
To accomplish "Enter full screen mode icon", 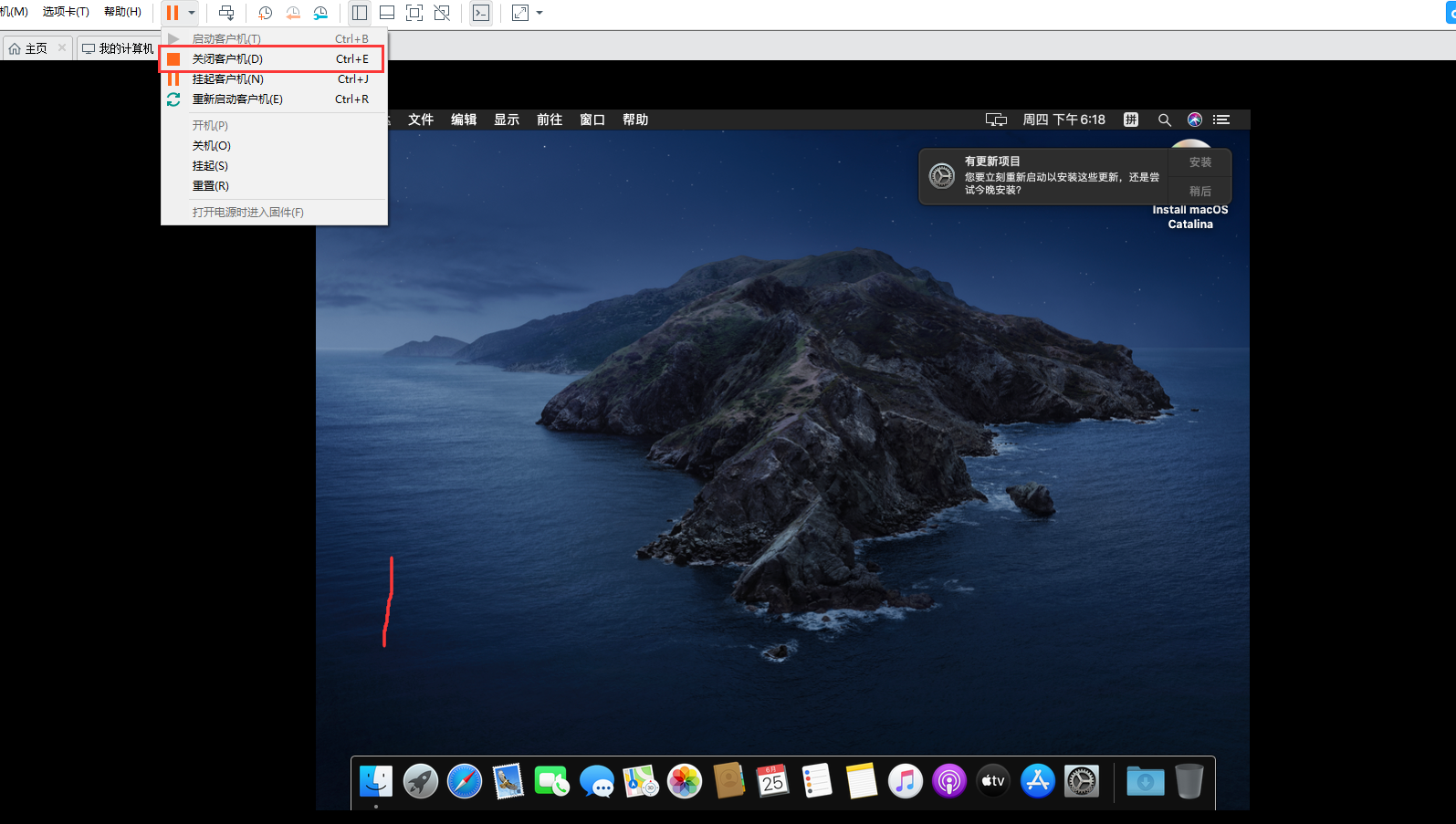I will [x=414, y=13].
